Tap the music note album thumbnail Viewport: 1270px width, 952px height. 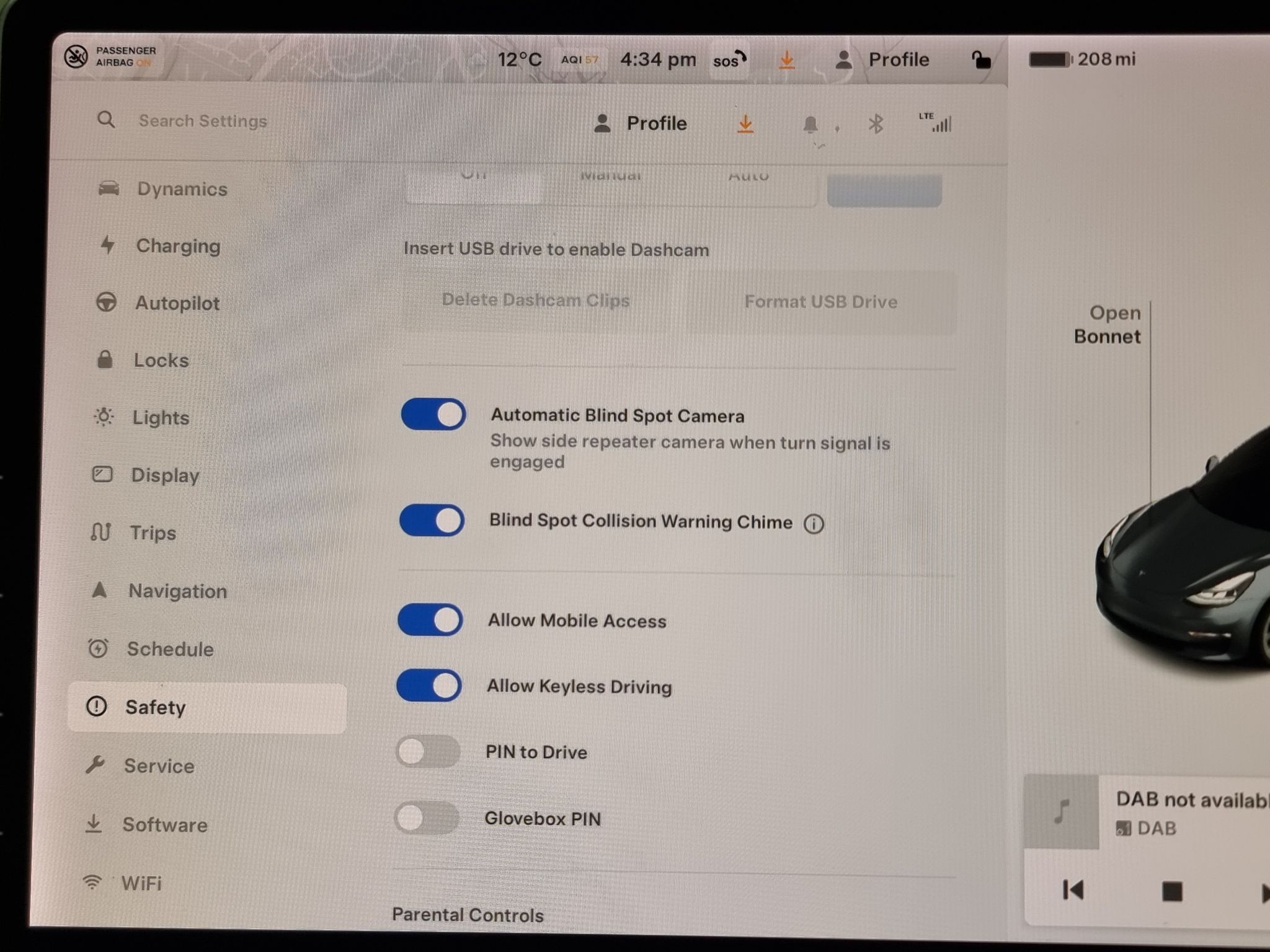point(1061,811)
